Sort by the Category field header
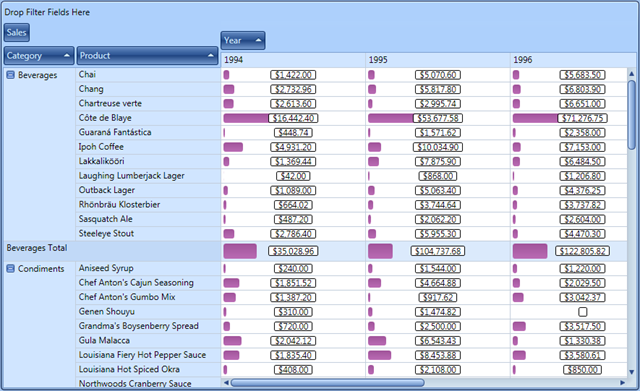 [39, 56]
